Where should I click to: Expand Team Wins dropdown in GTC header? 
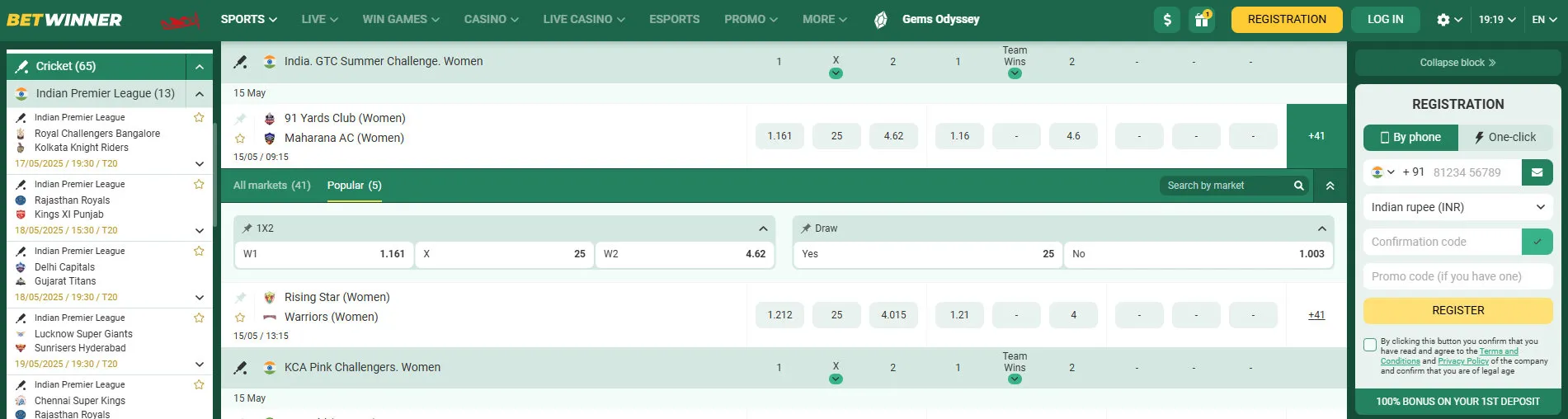point(1015,73)
